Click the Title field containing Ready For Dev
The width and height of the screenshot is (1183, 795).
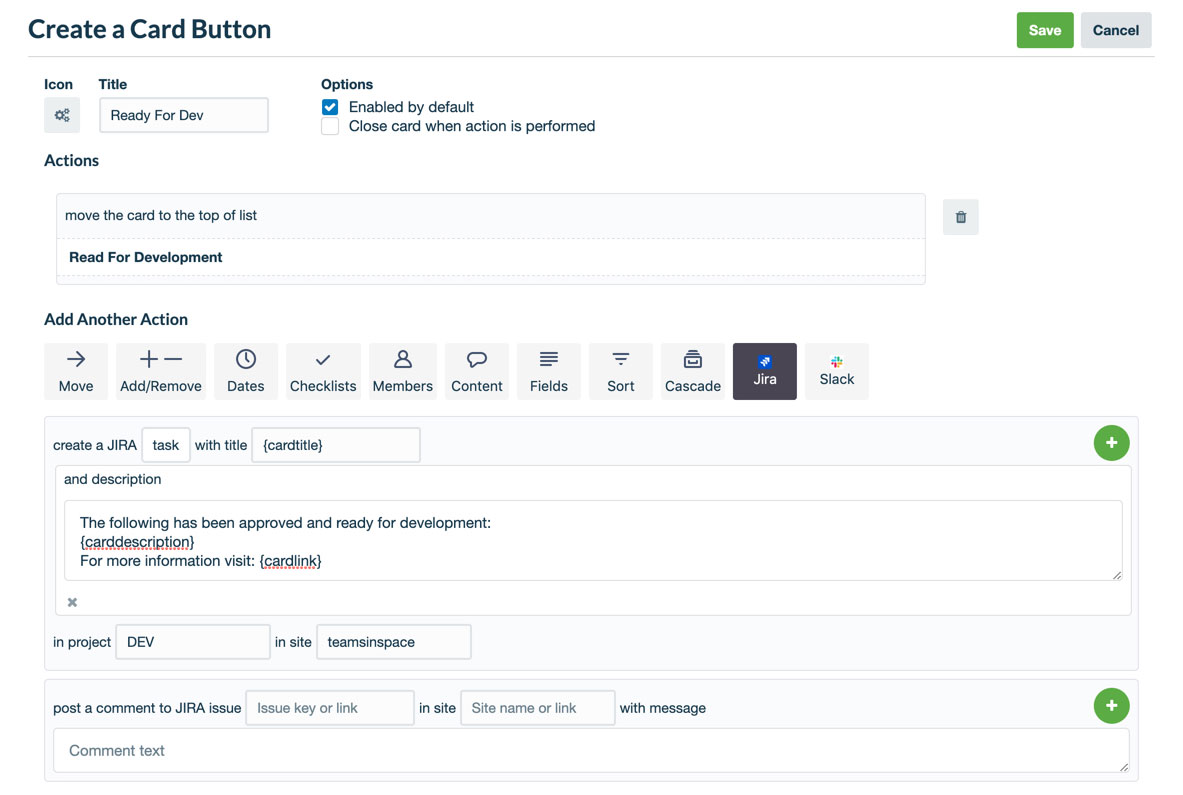click(x=183, y=115)
